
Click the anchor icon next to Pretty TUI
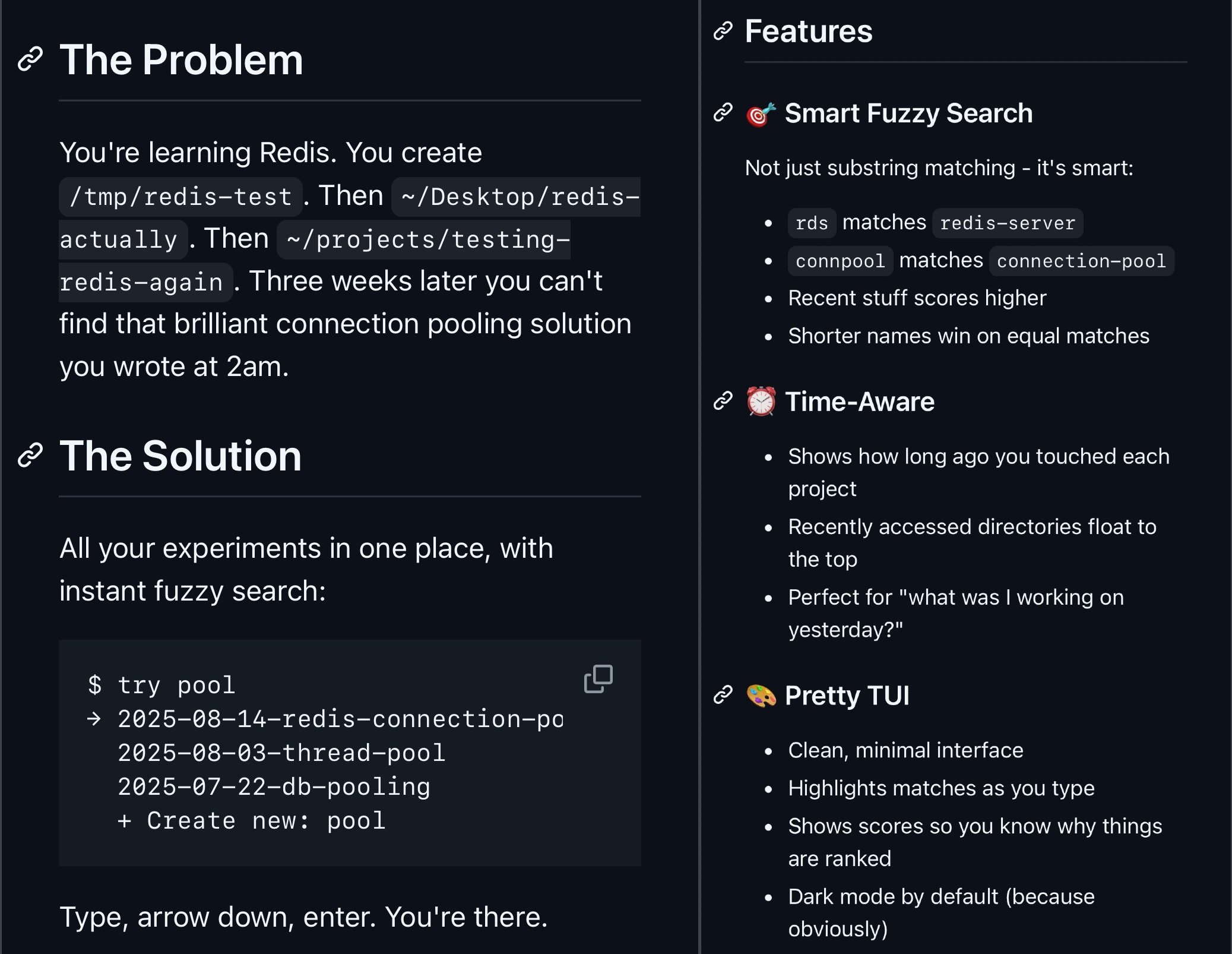723,695
